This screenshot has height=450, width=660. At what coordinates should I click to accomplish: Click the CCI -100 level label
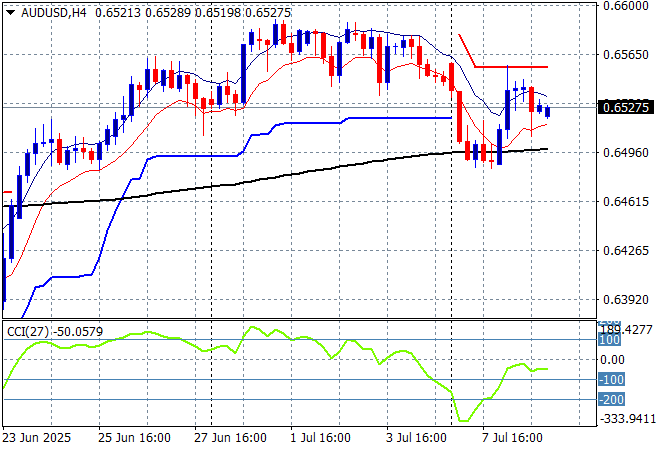611,380
